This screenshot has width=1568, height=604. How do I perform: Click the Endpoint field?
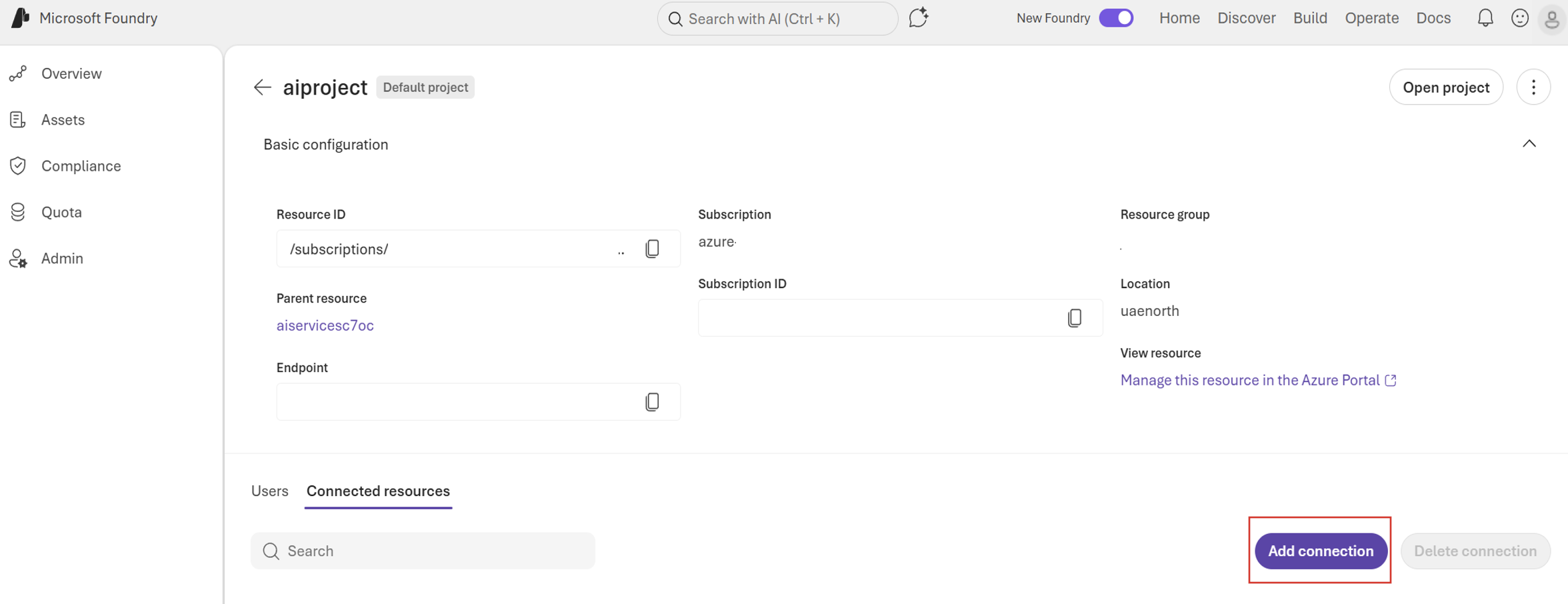coord(478,402)
